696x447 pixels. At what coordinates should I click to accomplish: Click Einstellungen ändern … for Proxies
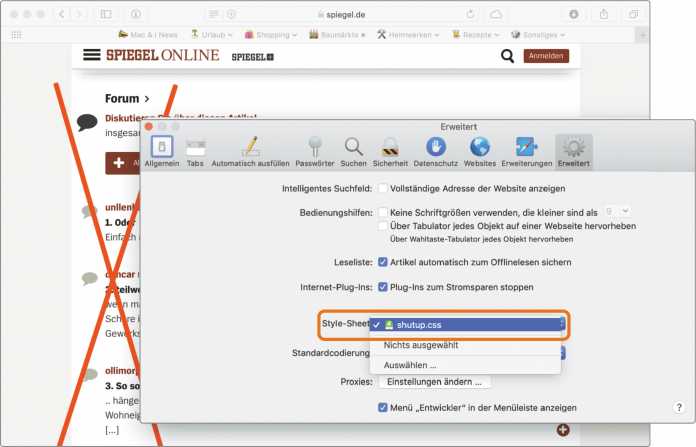coord(435,382)
